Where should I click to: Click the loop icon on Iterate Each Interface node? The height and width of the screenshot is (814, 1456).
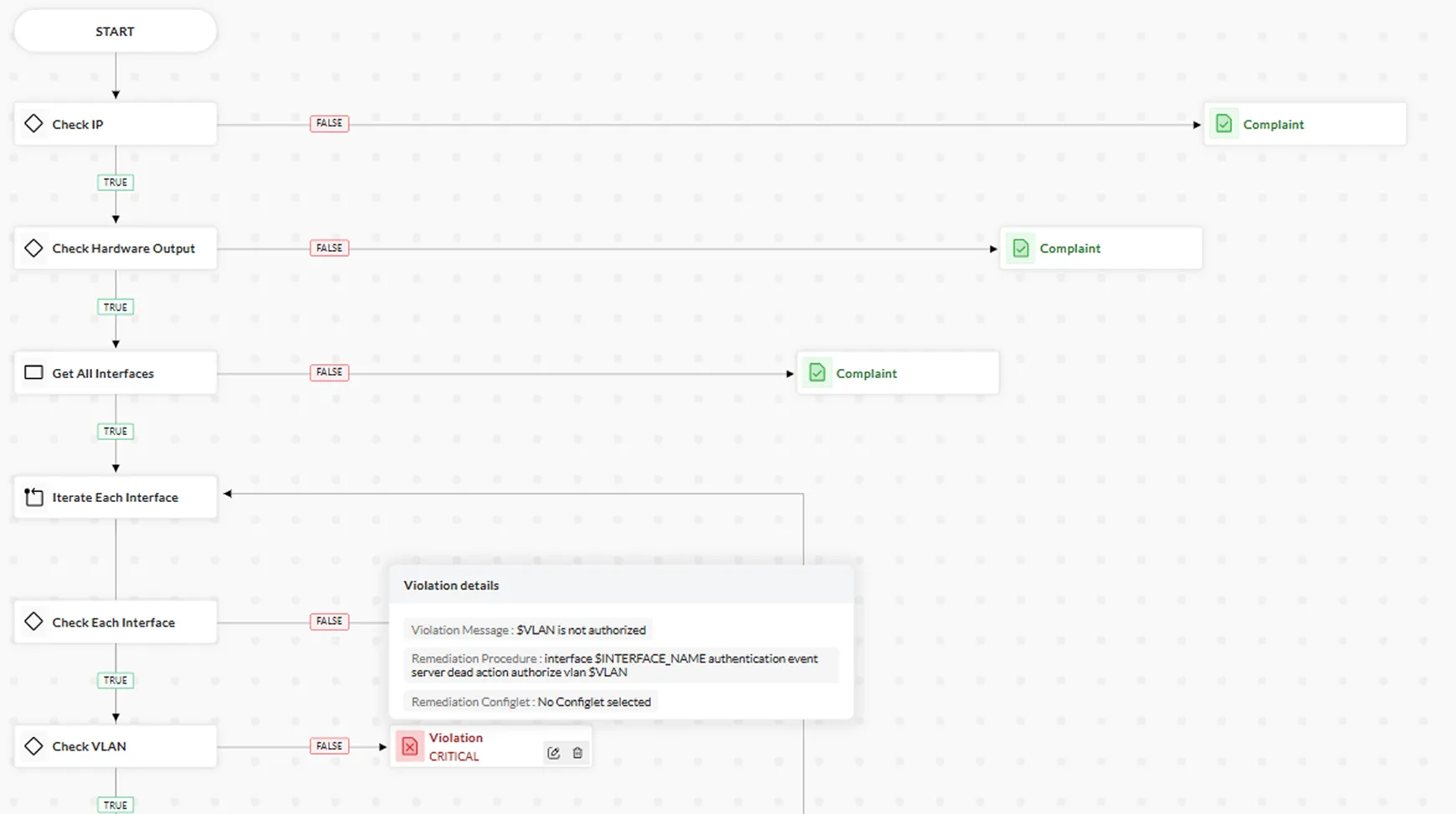[x=33, y=496]
